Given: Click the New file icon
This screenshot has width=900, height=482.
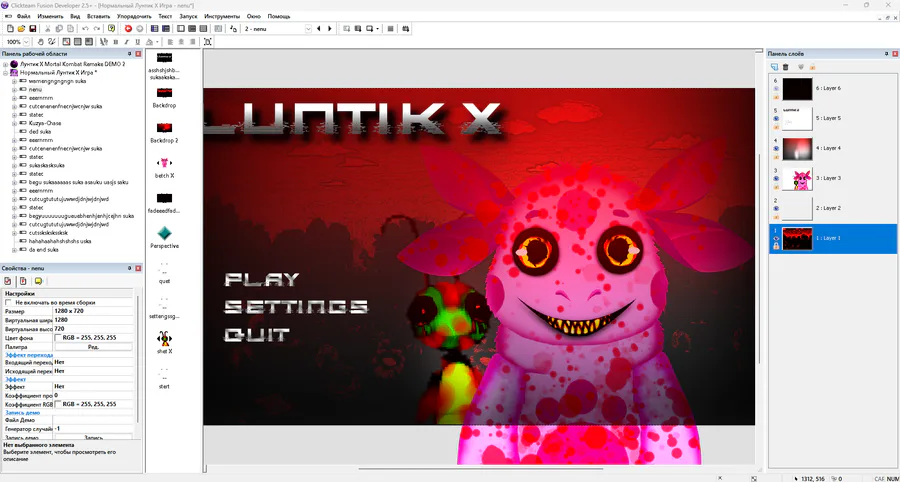Looking at the screenshot, I should (x=10, y=28).
